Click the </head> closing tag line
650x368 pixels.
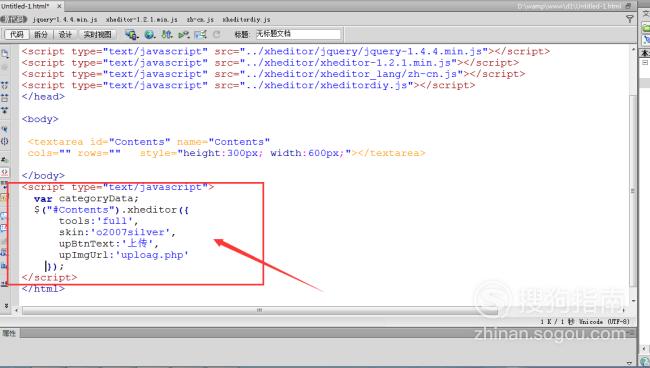point(44,97)
